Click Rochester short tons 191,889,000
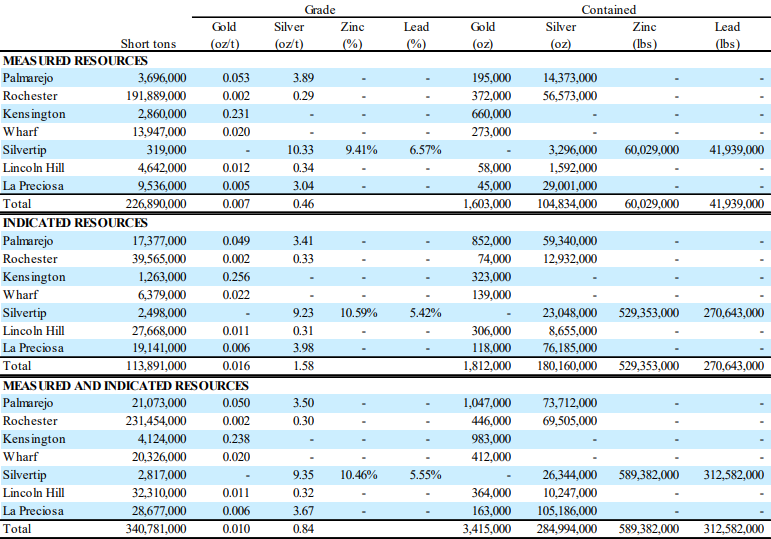Screen dimensions: 771x539 point(156,96)
